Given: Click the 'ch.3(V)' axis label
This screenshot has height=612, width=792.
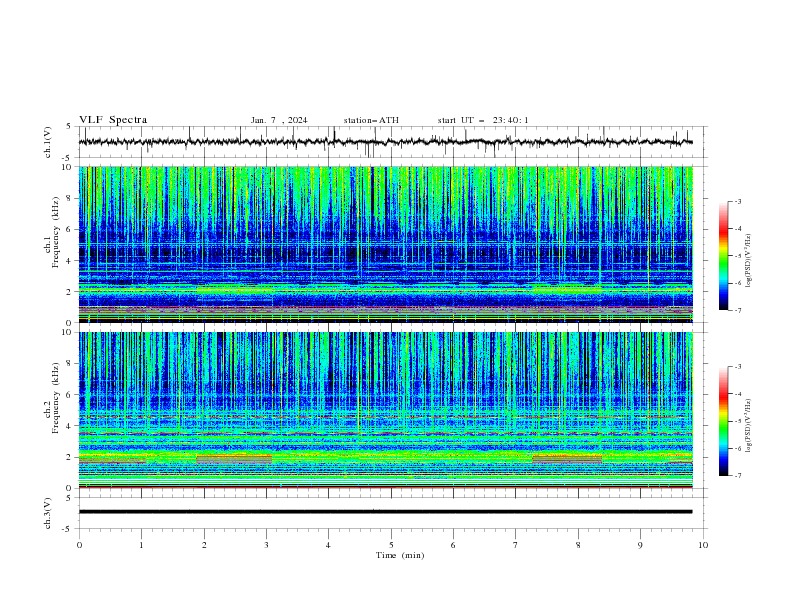Looking at the screenshot, I should coord(48,513).
